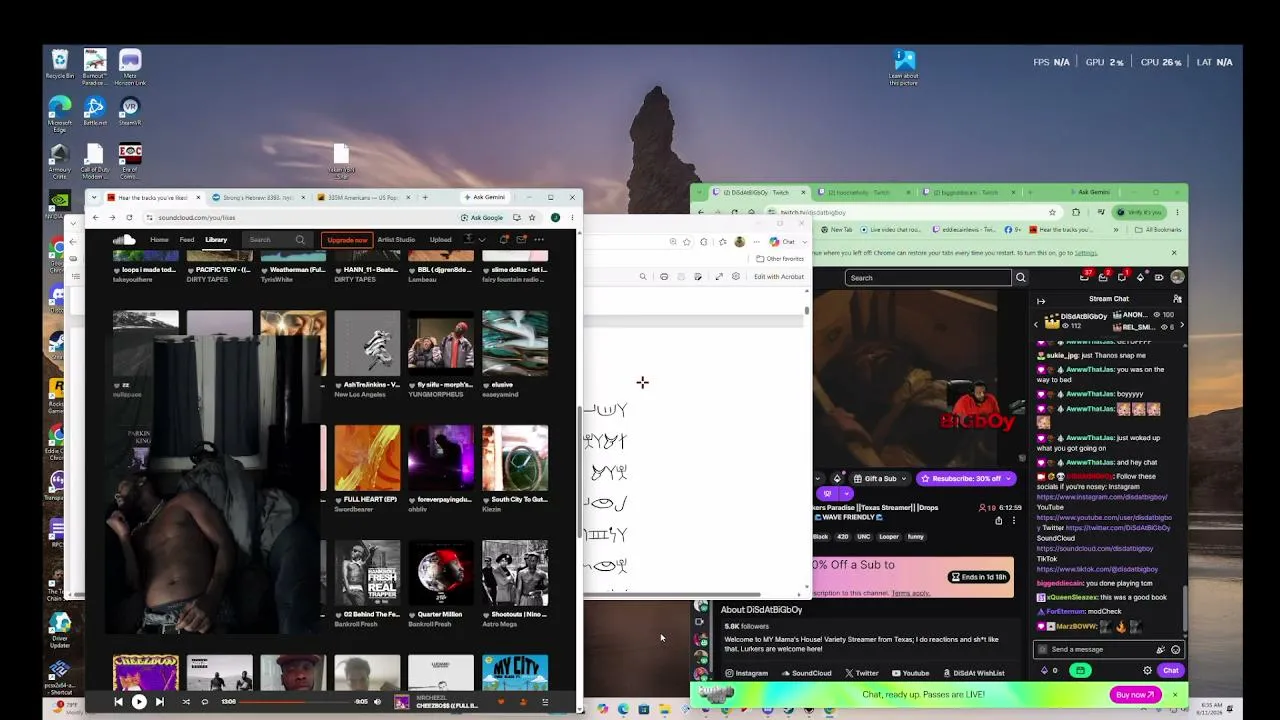Play the SoundCloud track from the player bar
Viewport: 1280px width, 720px height.
click(139, 702)
